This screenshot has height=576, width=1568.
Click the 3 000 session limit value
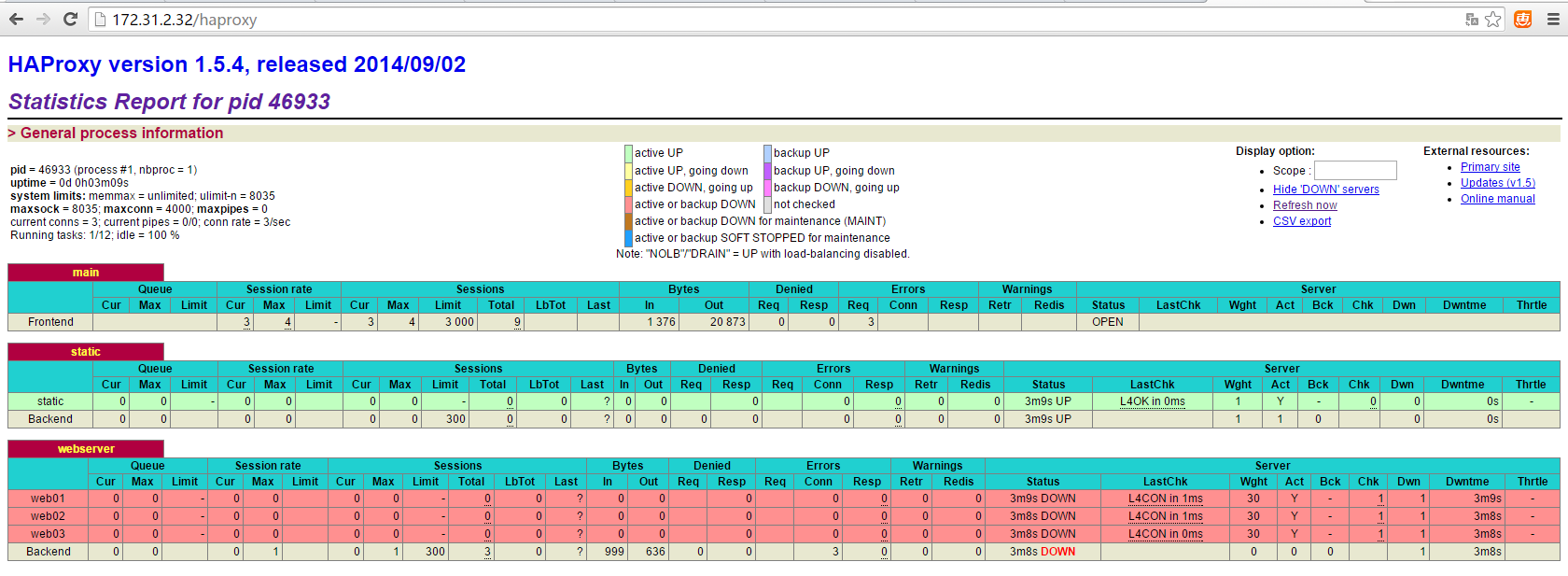point(459,322)
